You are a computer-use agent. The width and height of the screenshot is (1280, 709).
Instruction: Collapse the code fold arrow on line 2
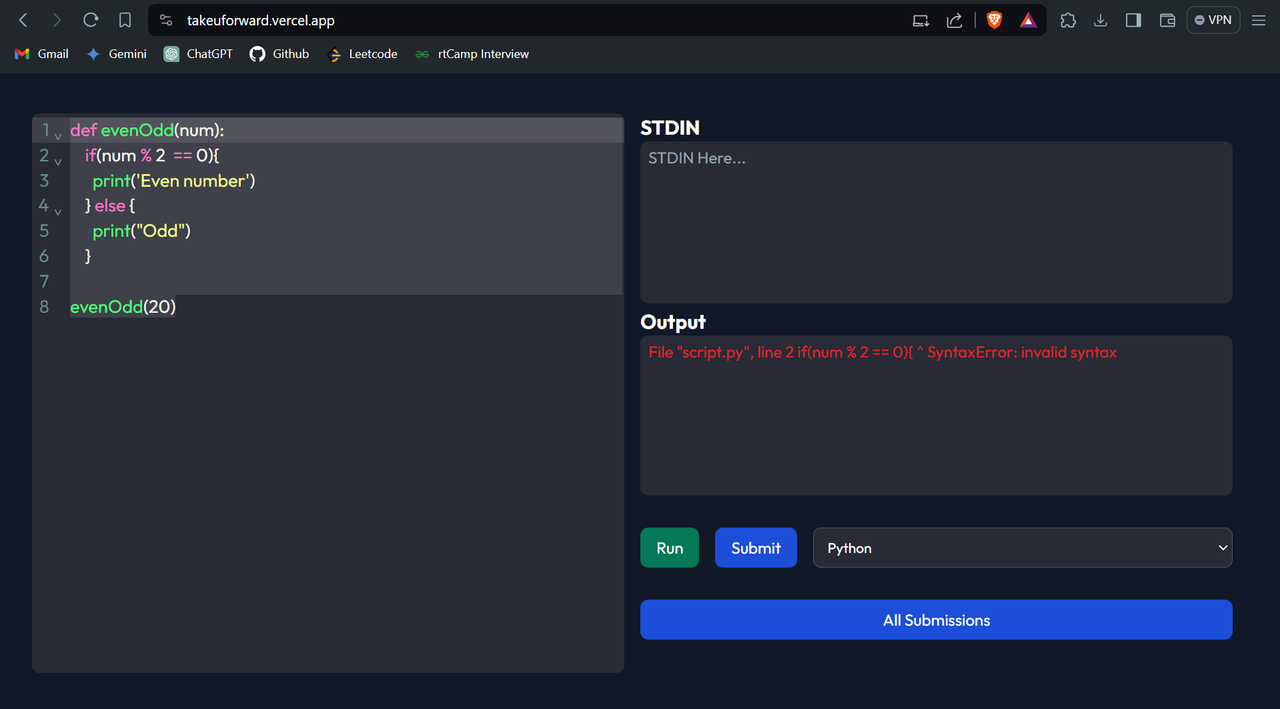pyautogui.click(x=58, y=160)
